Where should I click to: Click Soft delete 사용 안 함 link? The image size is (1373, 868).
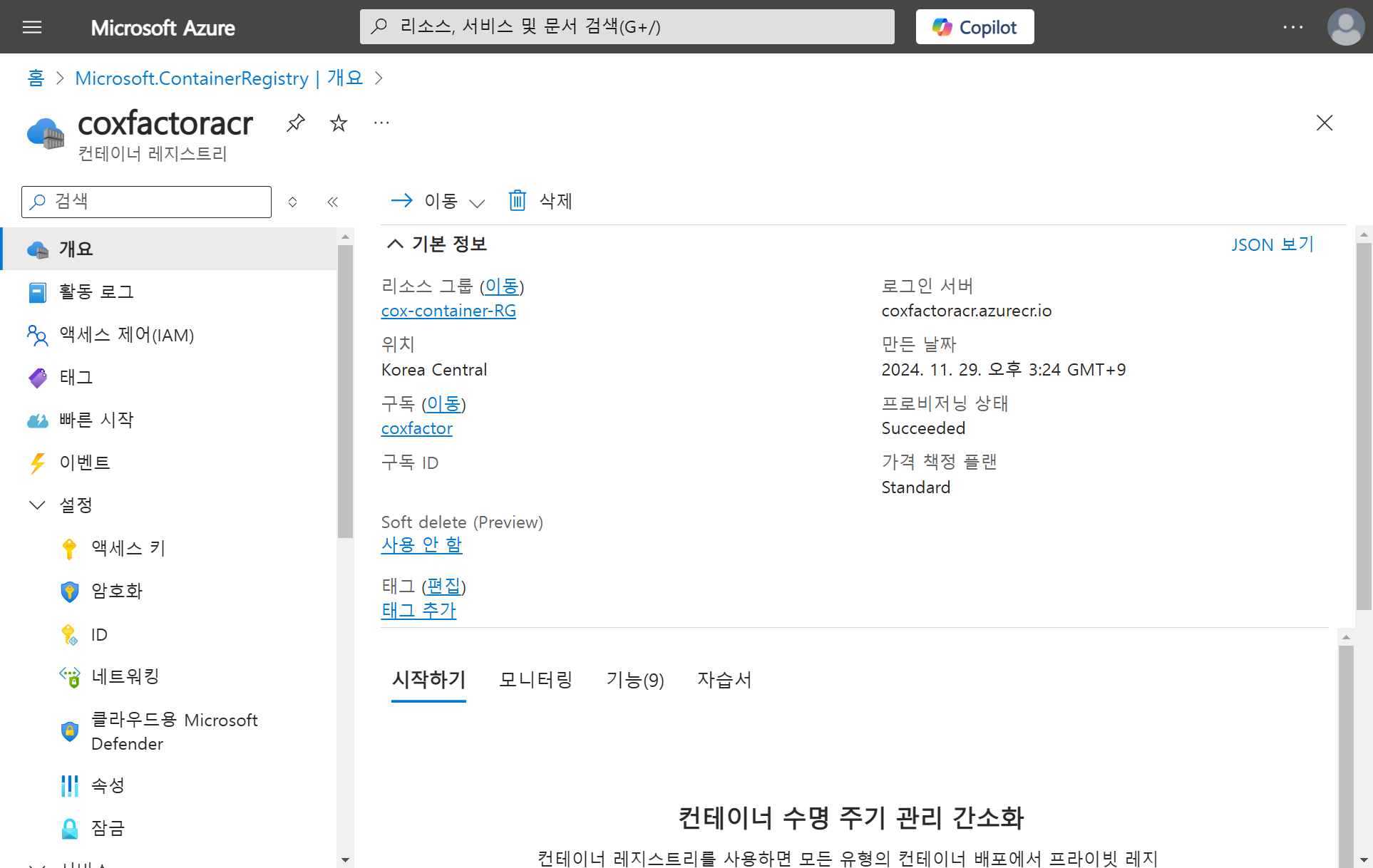pyautogui.click(x=421, y=545)
